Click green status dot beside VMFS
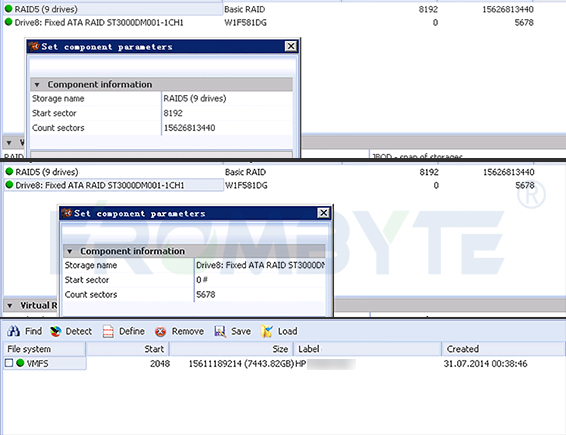566x435 pixels. 20,363
